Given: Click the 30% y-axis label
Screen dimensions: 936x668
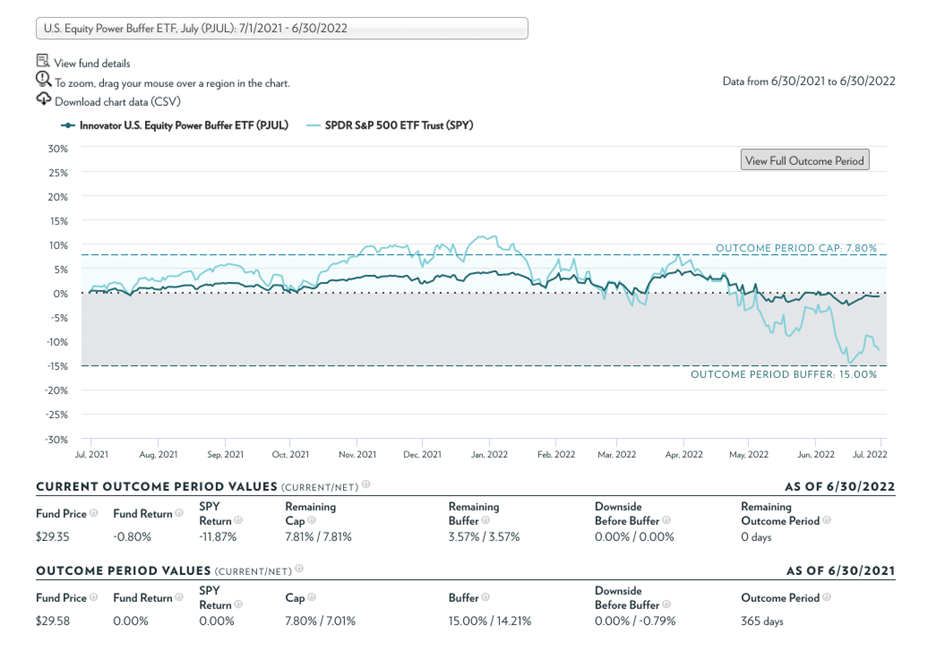Looking at the screenshot, I should (x=58, y=148).
